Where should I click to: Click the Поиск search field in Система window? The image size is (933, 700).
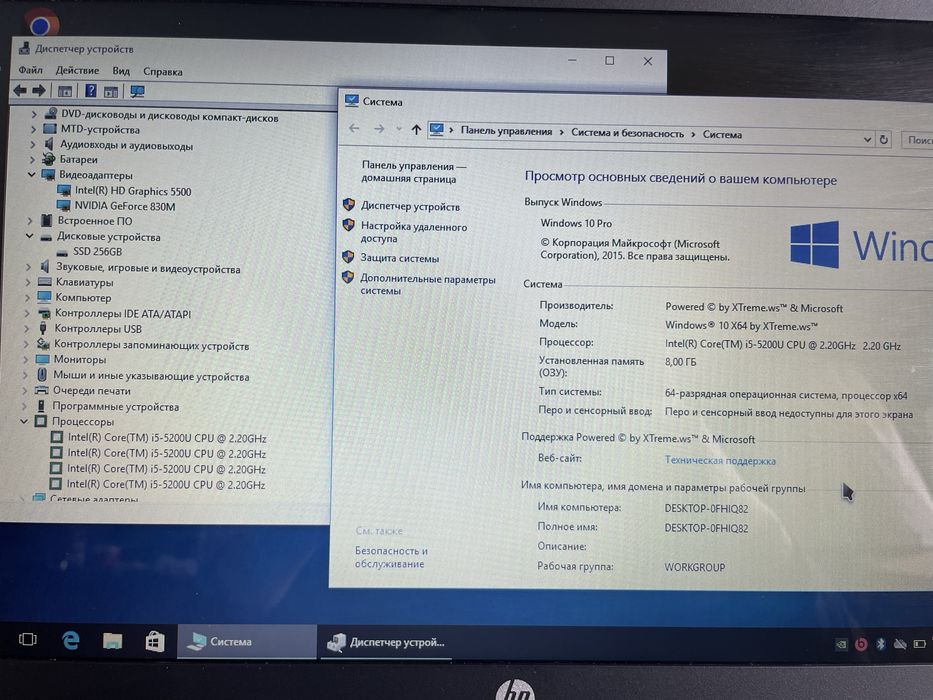tap(917, 140)
